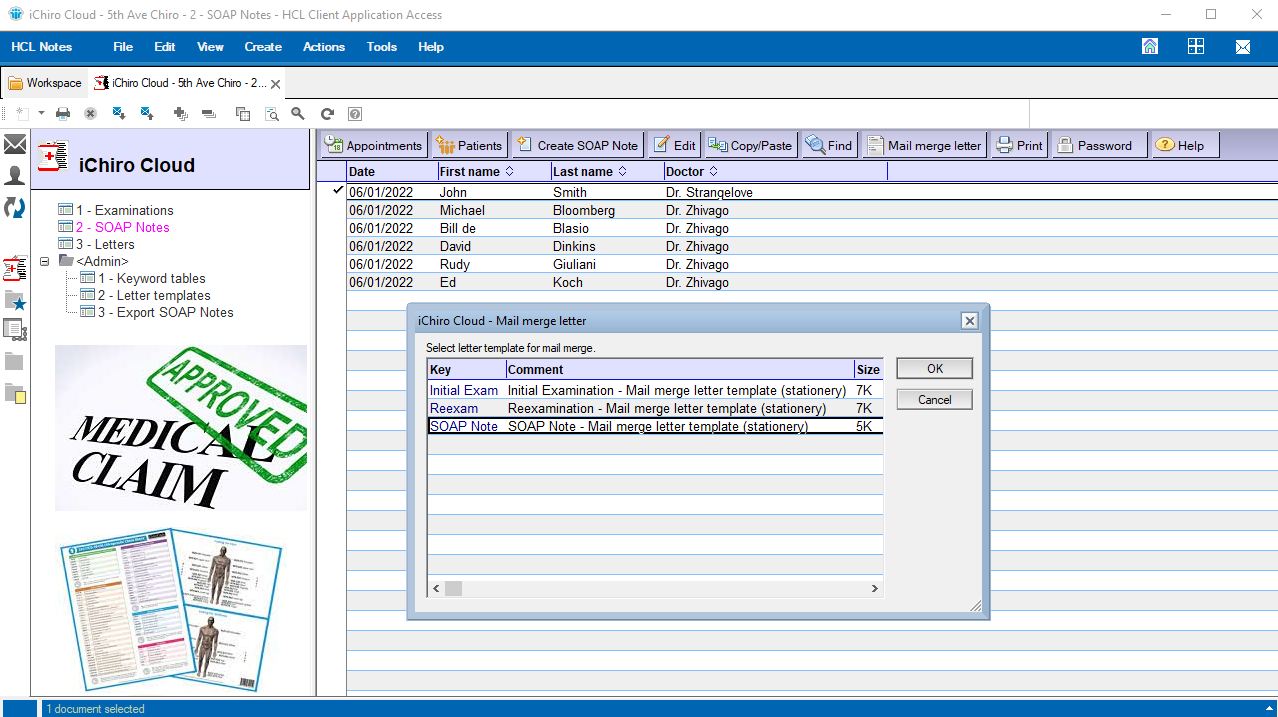
Task: Toggle the checkmark on the John Smith row
Action: tap(338, 191)
